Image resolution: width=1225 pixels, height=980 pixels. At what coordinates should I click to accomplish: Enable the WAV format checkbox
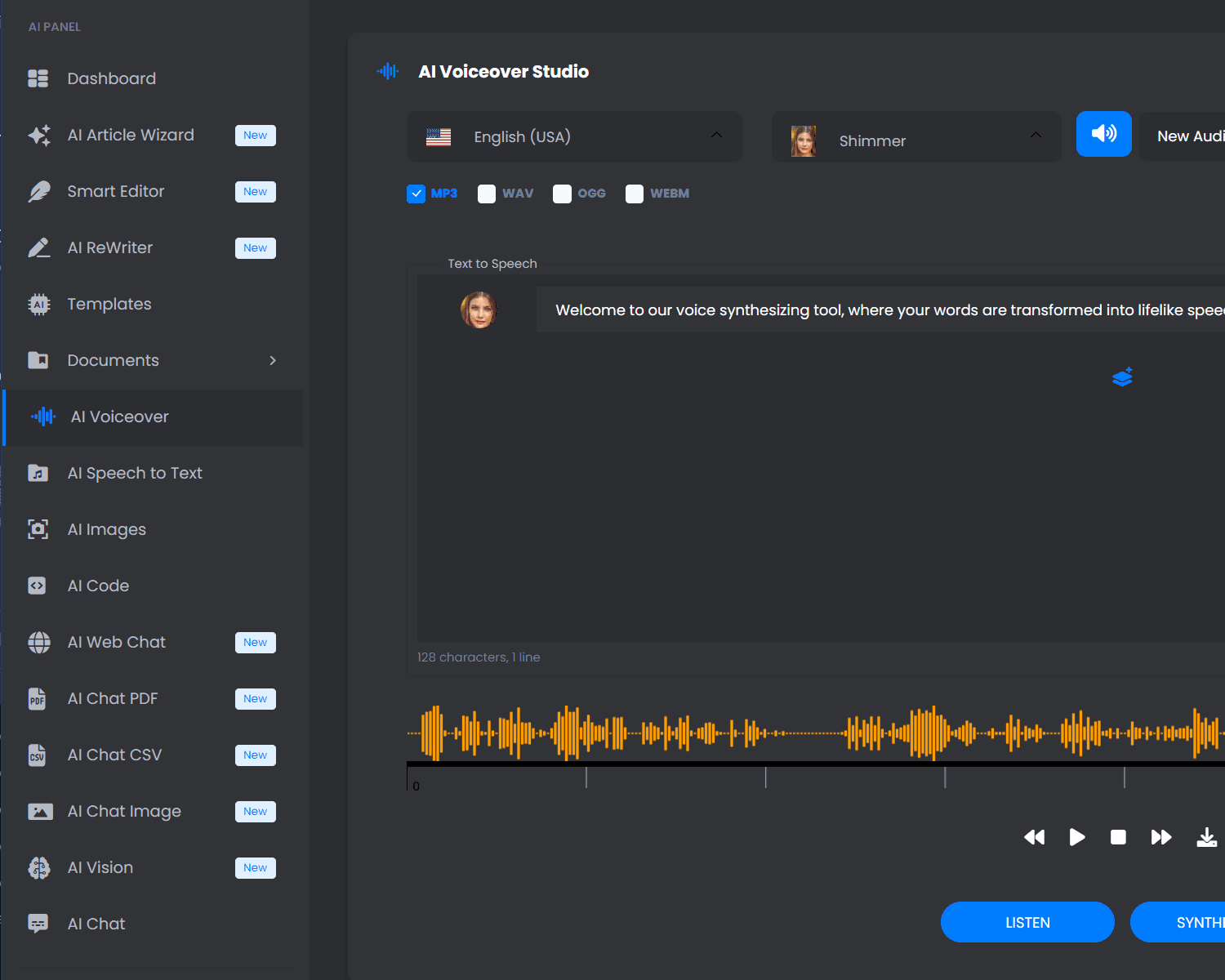point(487,194)
